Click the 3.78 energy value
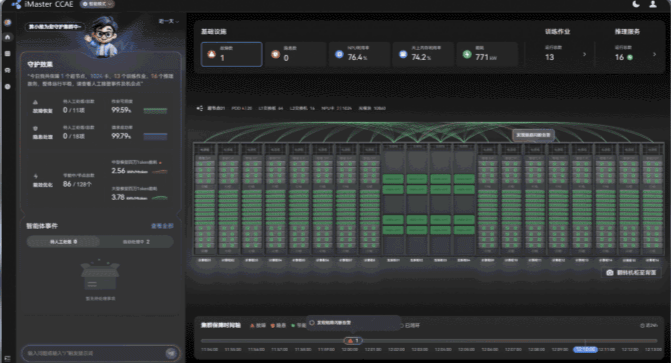The height and width of the screenshot is (363, 671). pos(118,197)
